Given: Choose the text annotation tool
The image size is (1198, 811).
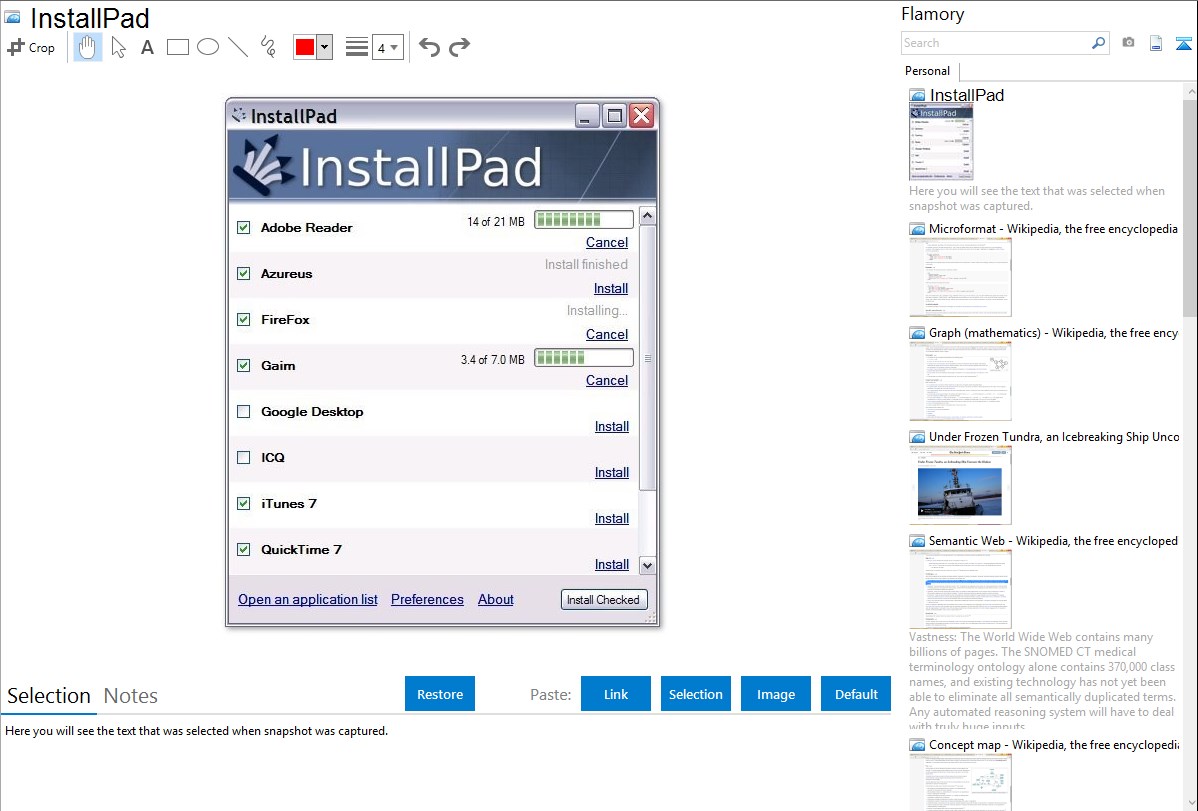Looking at the screenshot, I should [147, 47].
